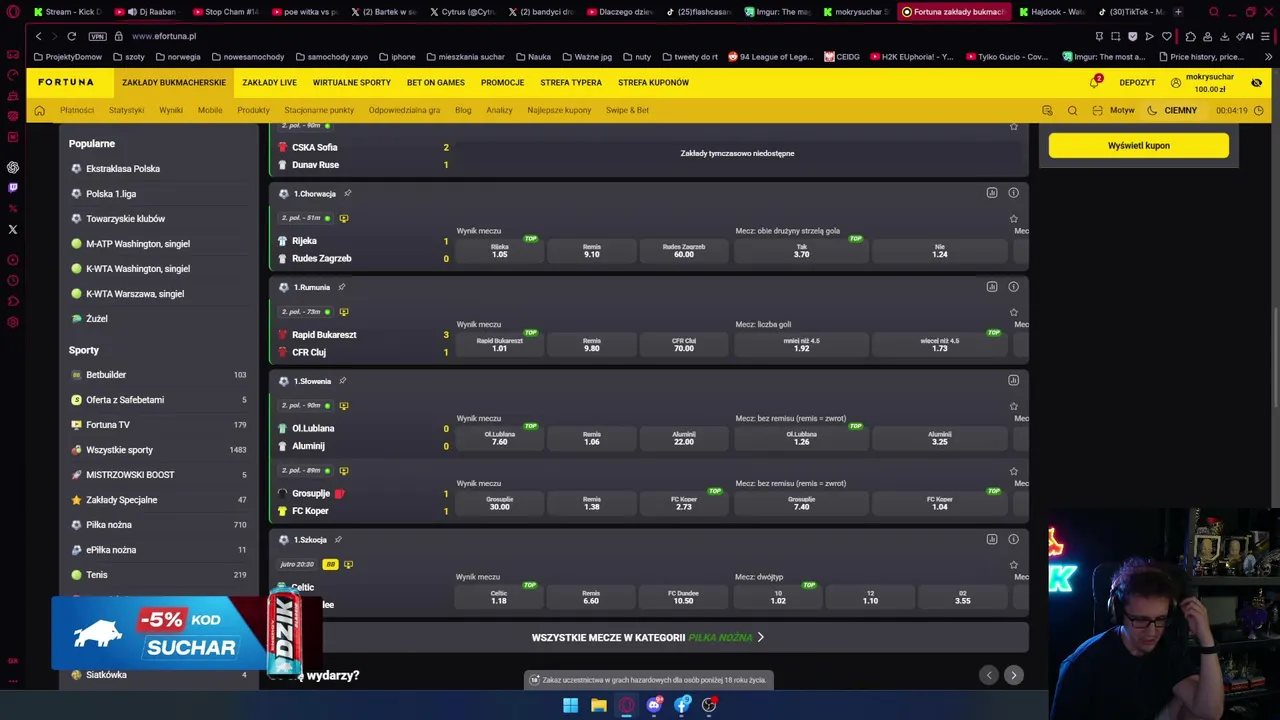Bet on Rijeka win at 1.05
1280x720 pixels.
click(x=500, y=250)
